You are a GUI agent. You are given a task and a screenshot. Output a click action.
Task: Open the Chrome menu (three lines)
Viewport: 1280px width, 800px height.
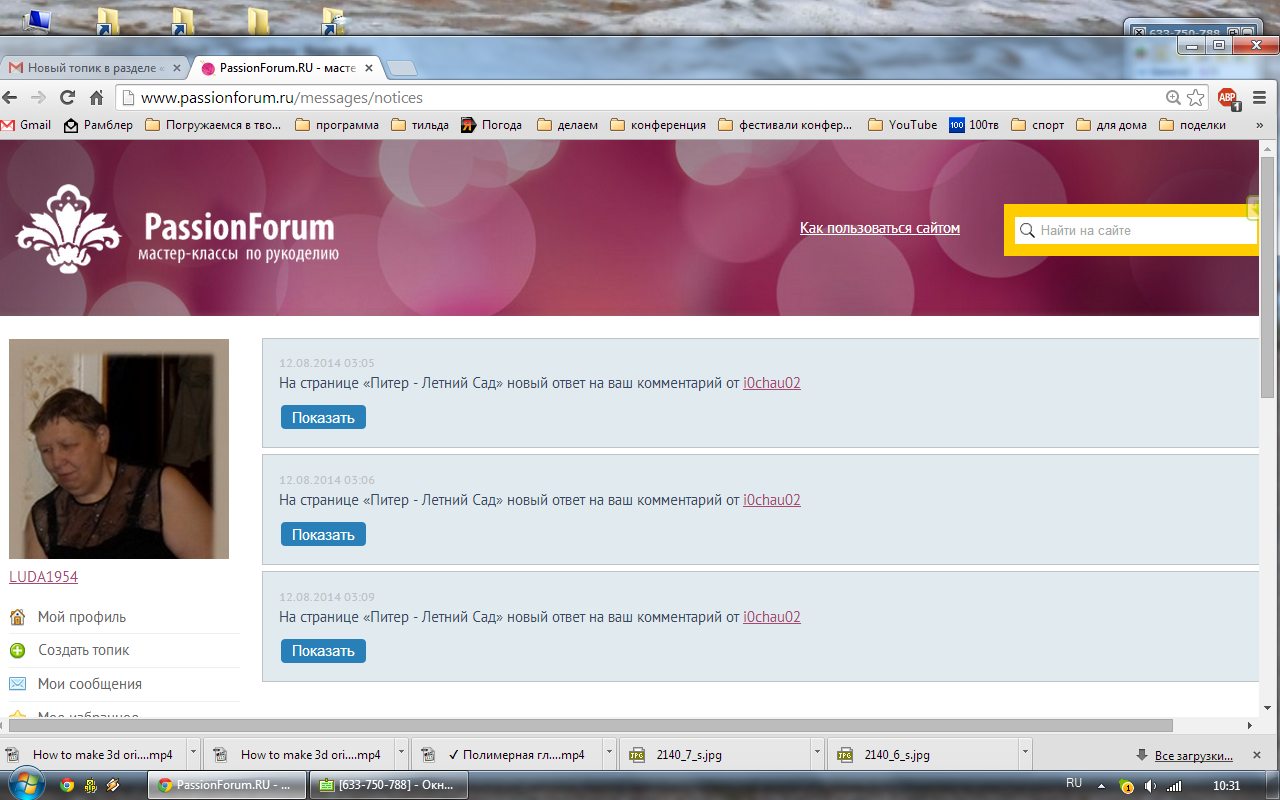(1260, 98)
